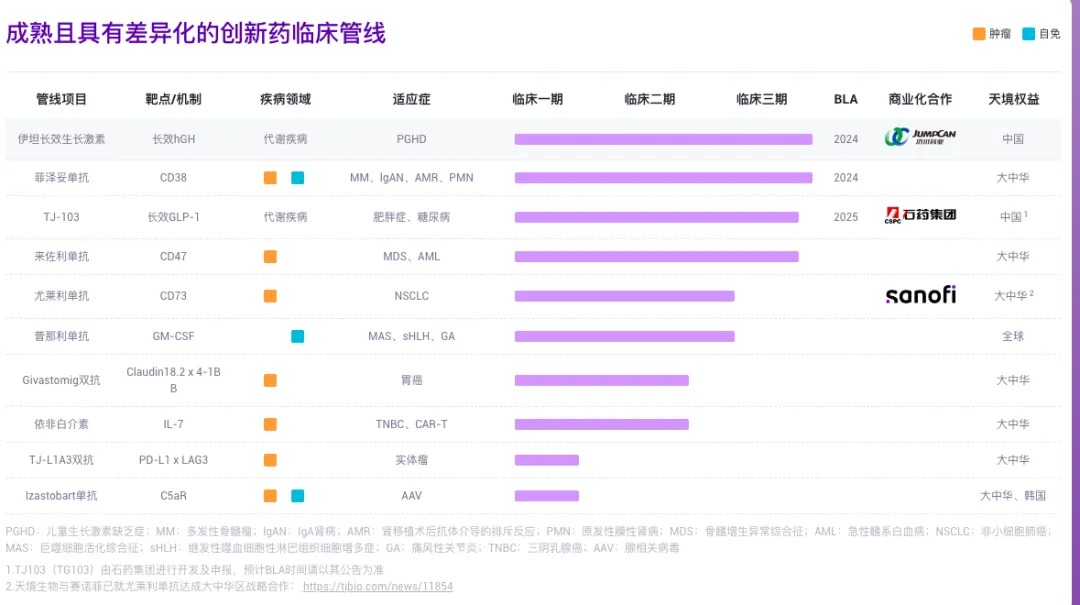Click the orange square in Izastobart单抗 row
This screenshot has width=1080, height=605.
pyautogui.click(x=270, y=496)
